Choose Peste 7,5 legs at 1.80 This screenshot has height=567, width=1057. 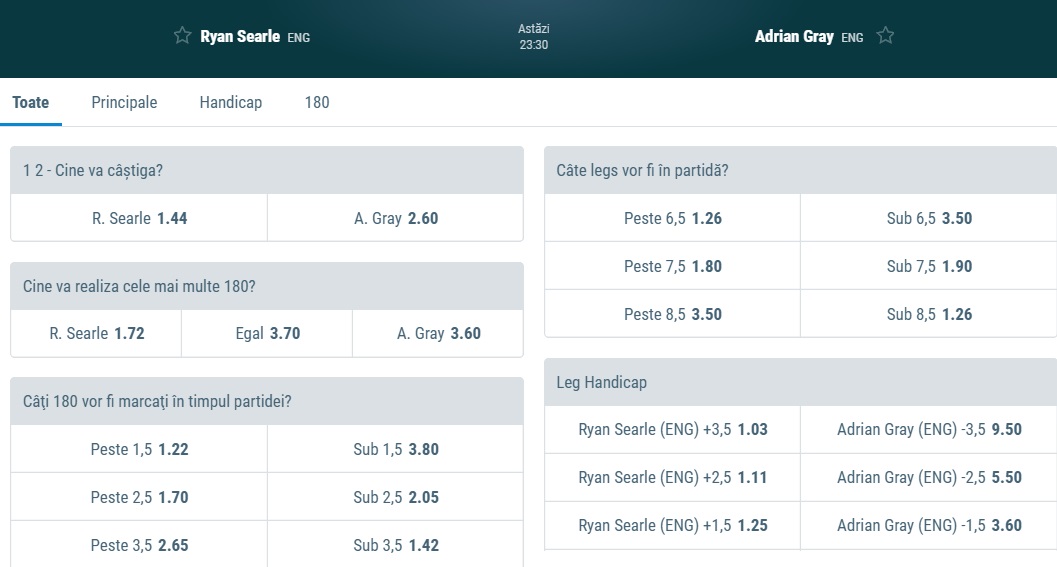(672, 266)
